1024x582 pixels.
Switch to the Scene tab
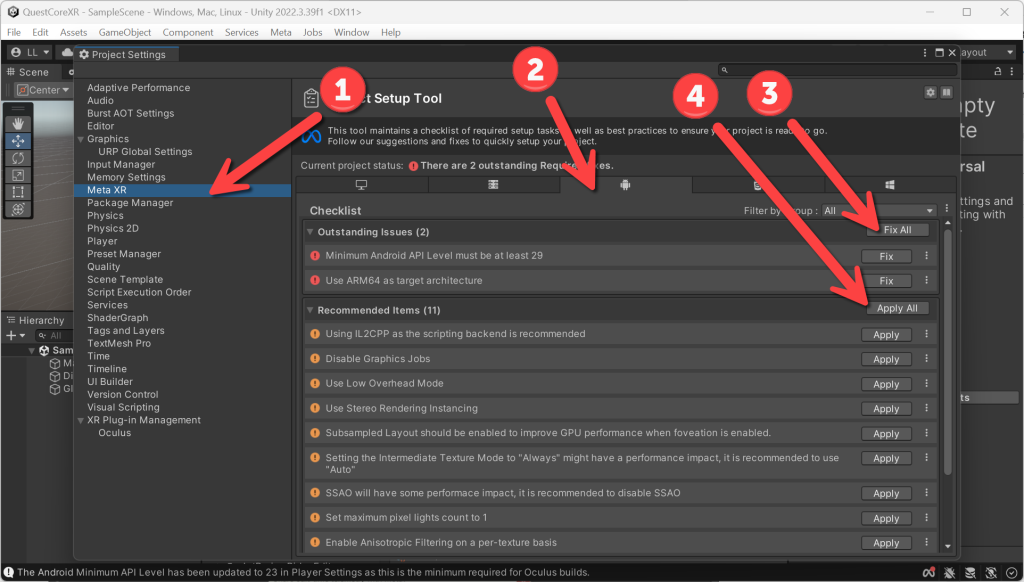(29, 72)
